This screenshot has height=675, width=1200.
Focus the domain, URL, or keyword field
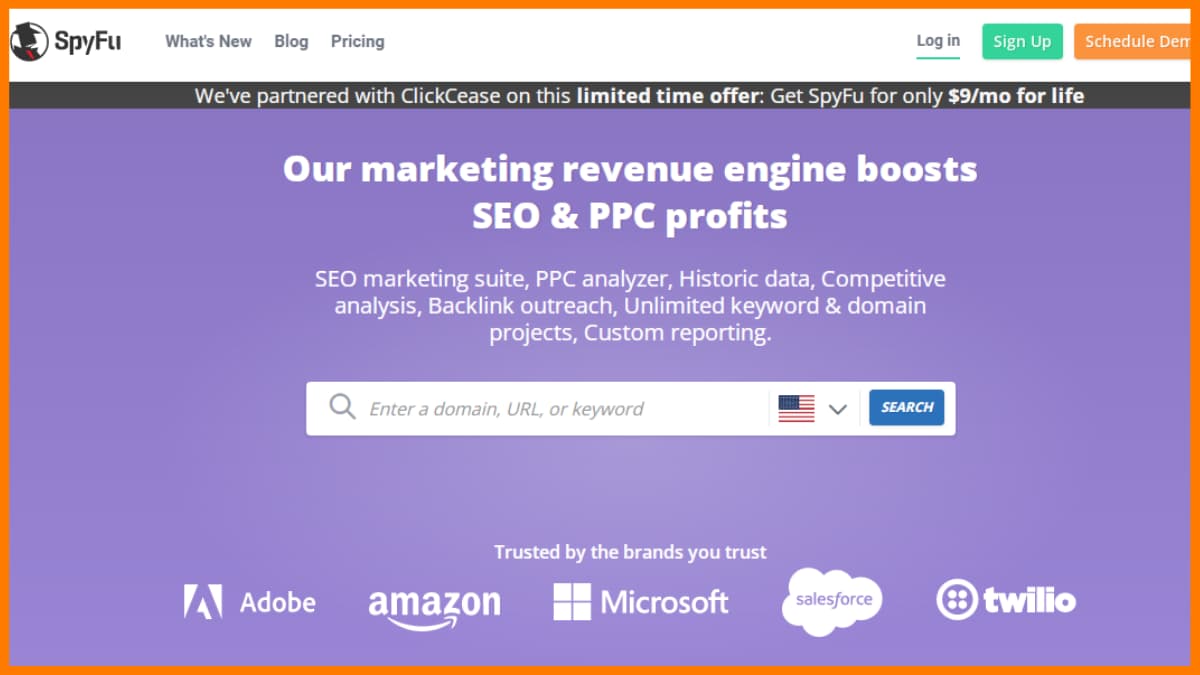(560, 408)
